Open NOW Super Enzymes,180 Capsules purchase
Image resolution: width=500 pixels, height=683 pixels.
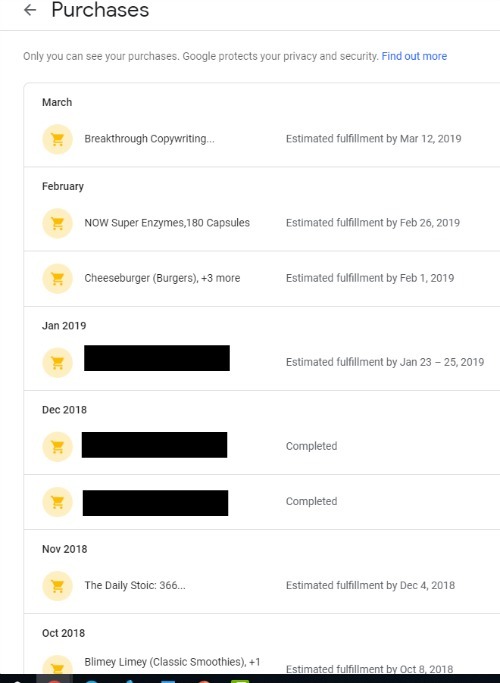coord(167,223)
